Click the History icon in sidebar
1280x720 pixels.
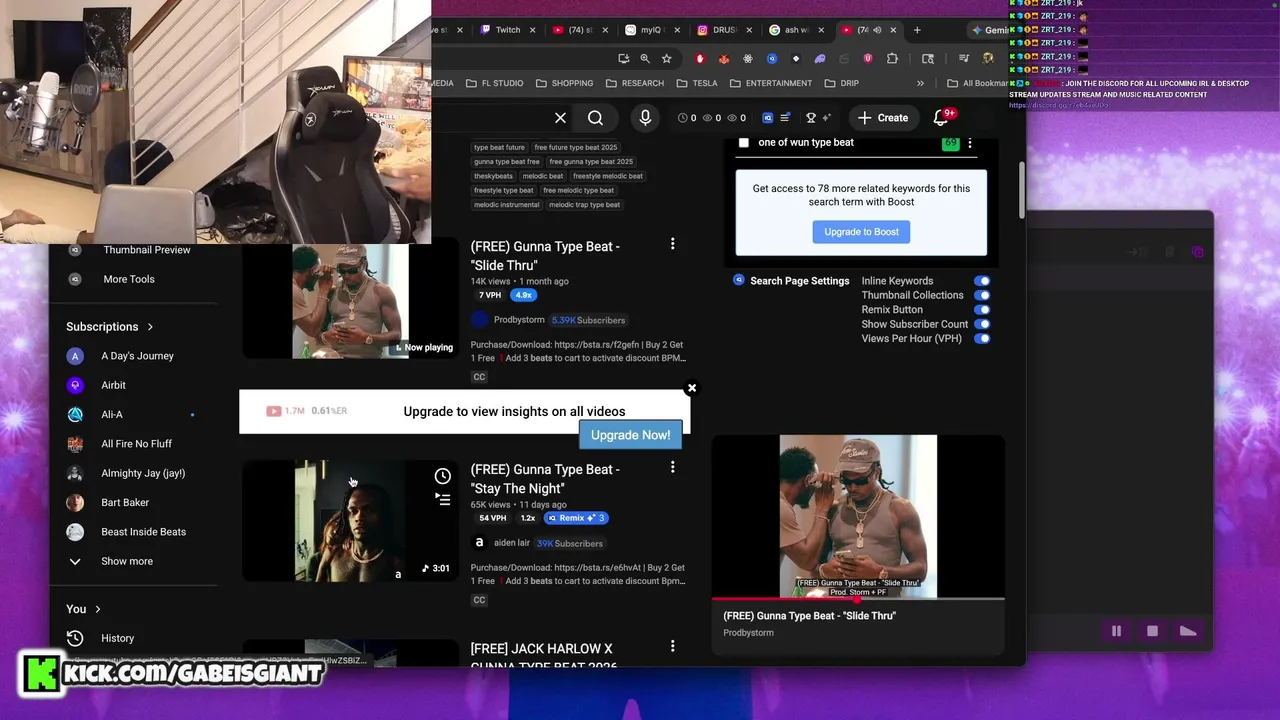click(x=75, y=638)
